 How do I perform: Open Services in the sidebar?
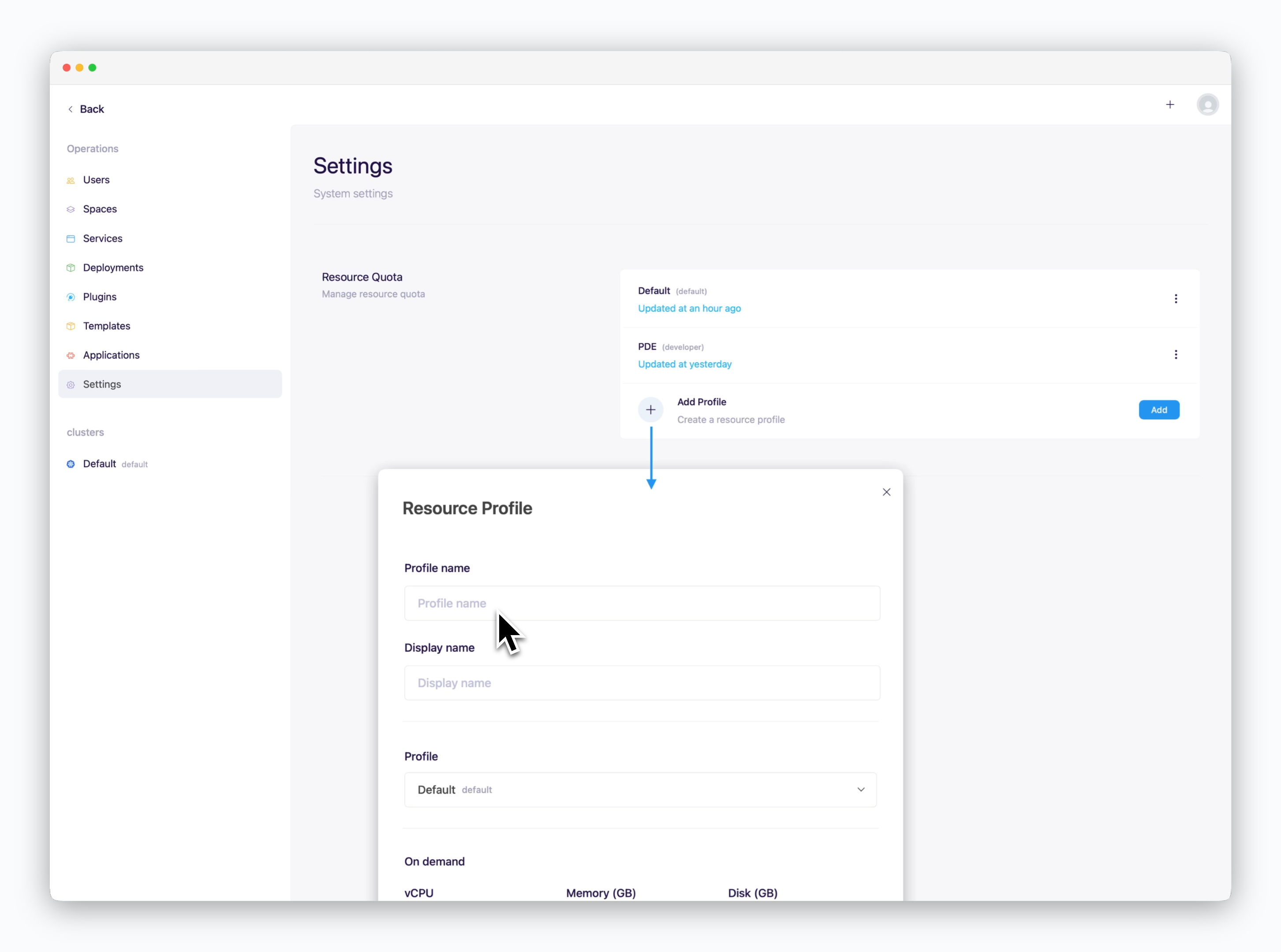tap(170, 238)
